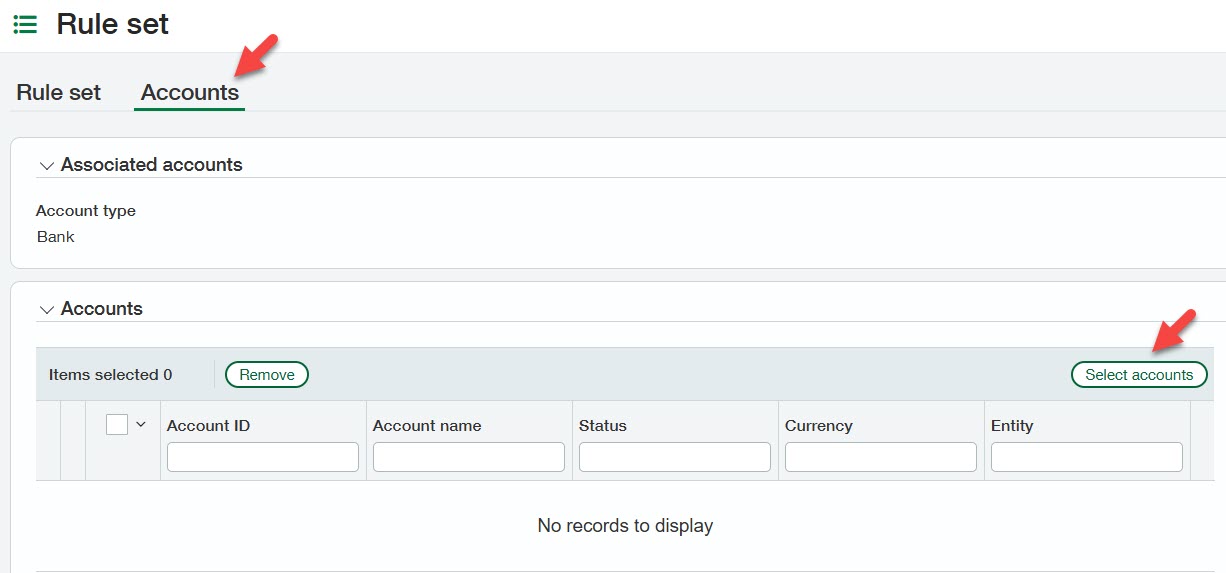Click the Remove button
Screen dimensions: 1226x573
point(267,375)
